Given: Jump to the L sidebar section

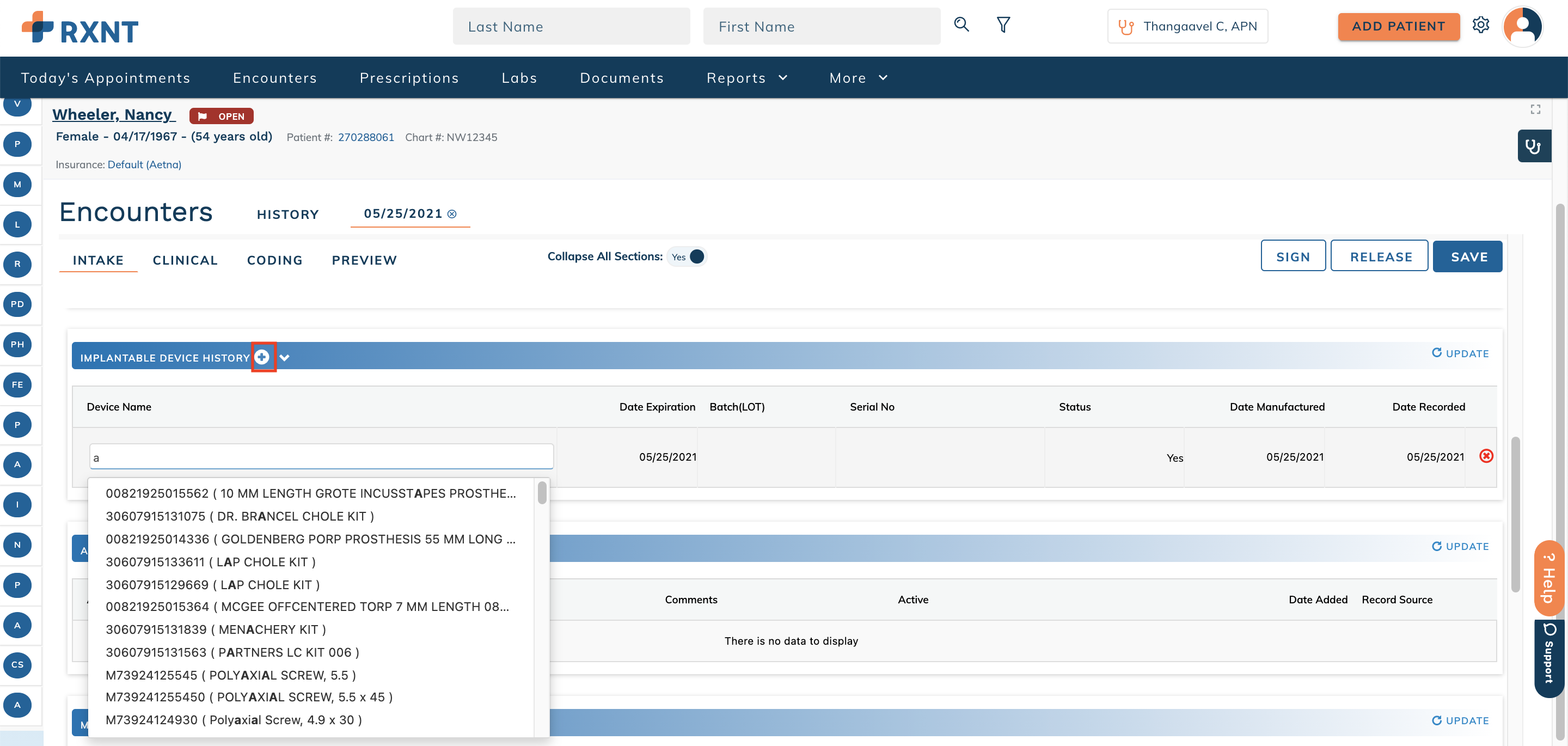Looking at the screenshot, I should [x=17, y=224].
